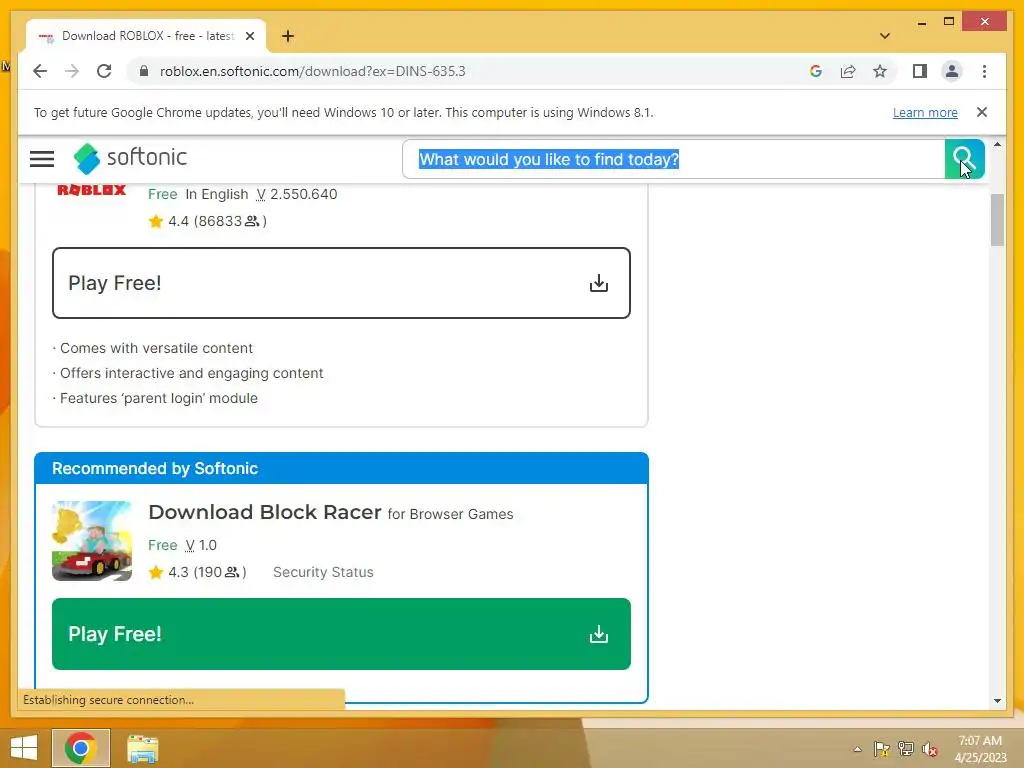Open the Windows Start menu

click(x=24, y=748)
